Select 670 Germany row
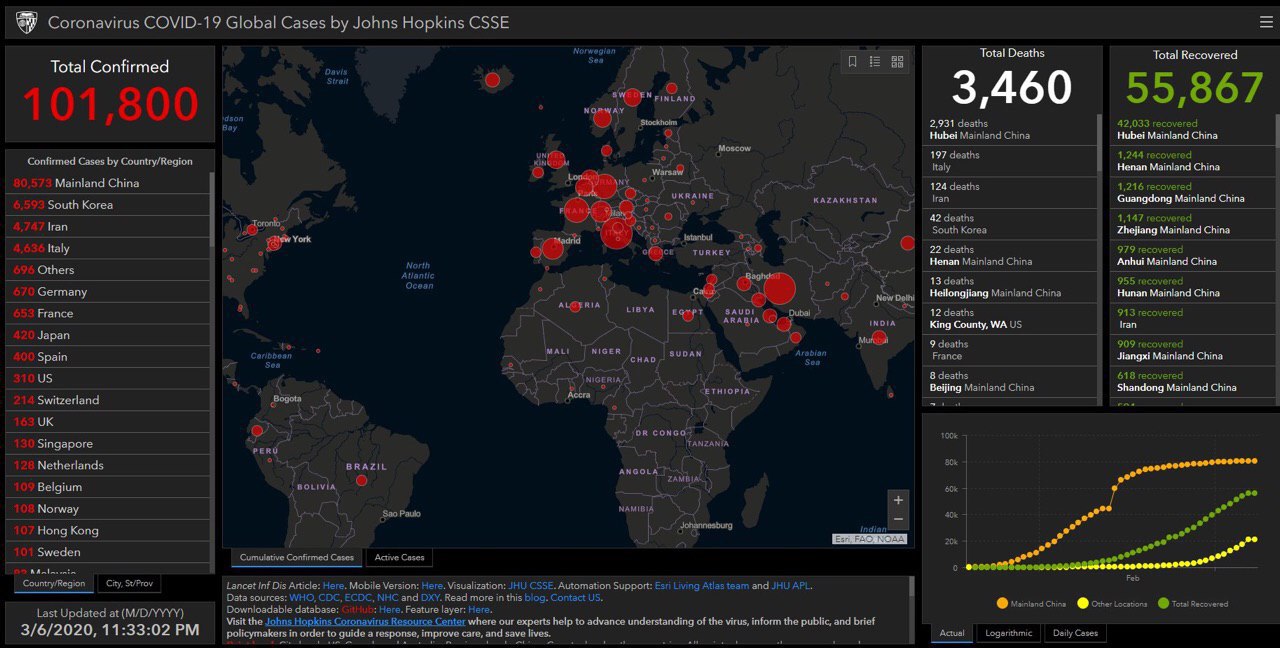Screen dimensions: 1280x648 108,292
